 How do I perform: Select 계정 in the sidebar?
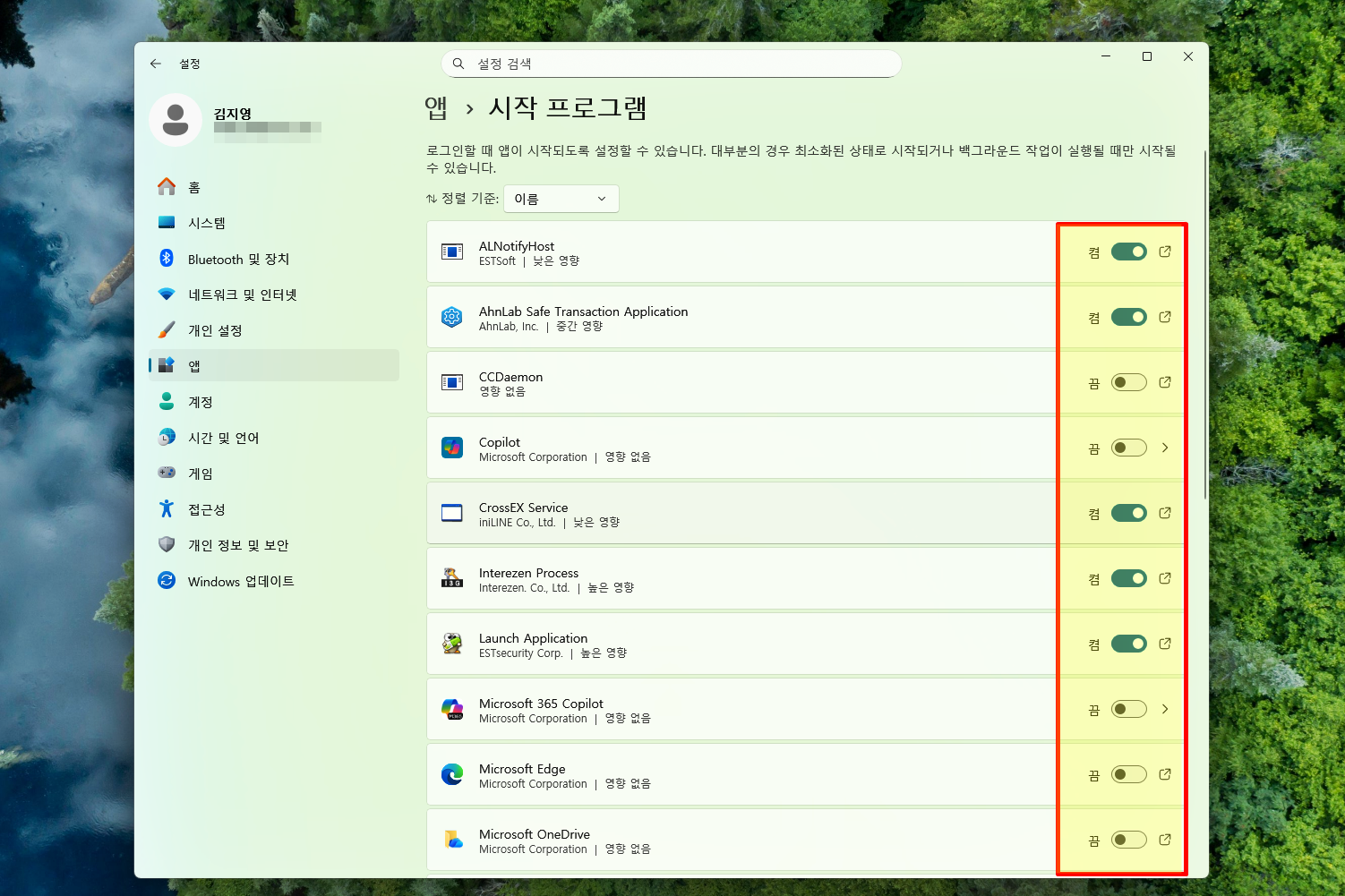tap(274, 402)
